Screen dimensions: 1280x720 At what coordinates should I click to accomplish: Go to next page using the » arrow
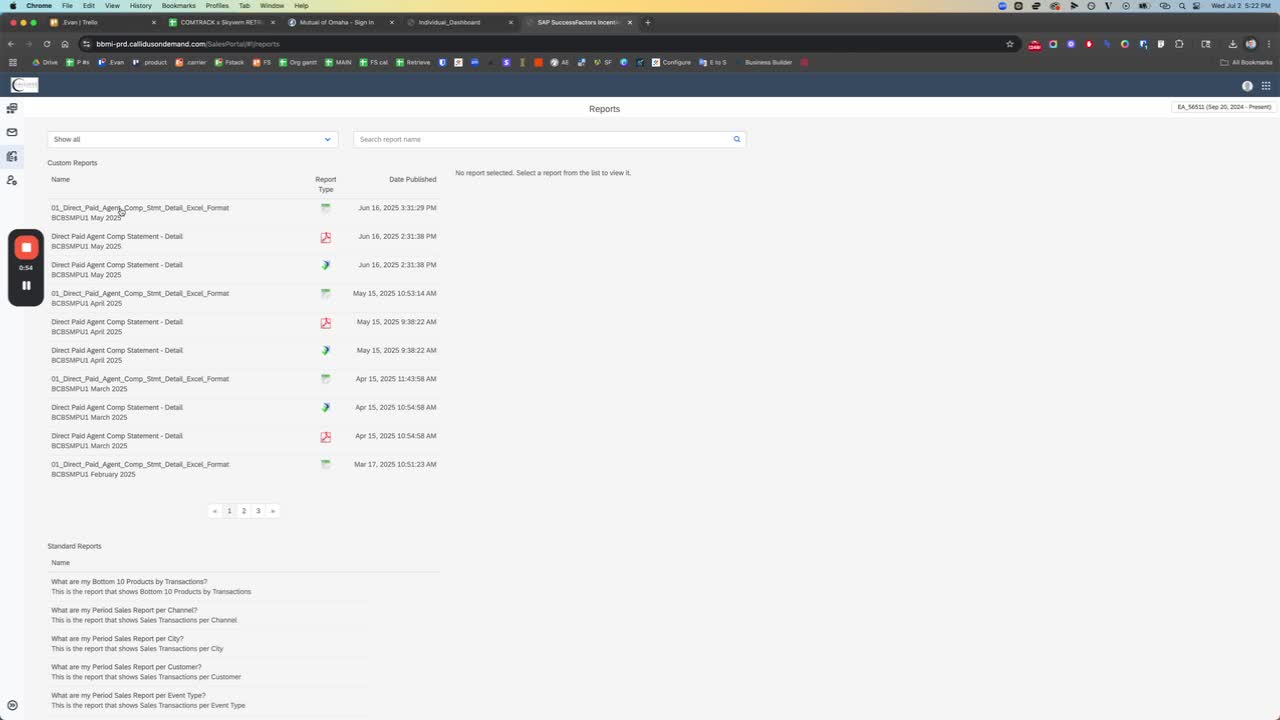pyautogui.click(x=272, y=511)
